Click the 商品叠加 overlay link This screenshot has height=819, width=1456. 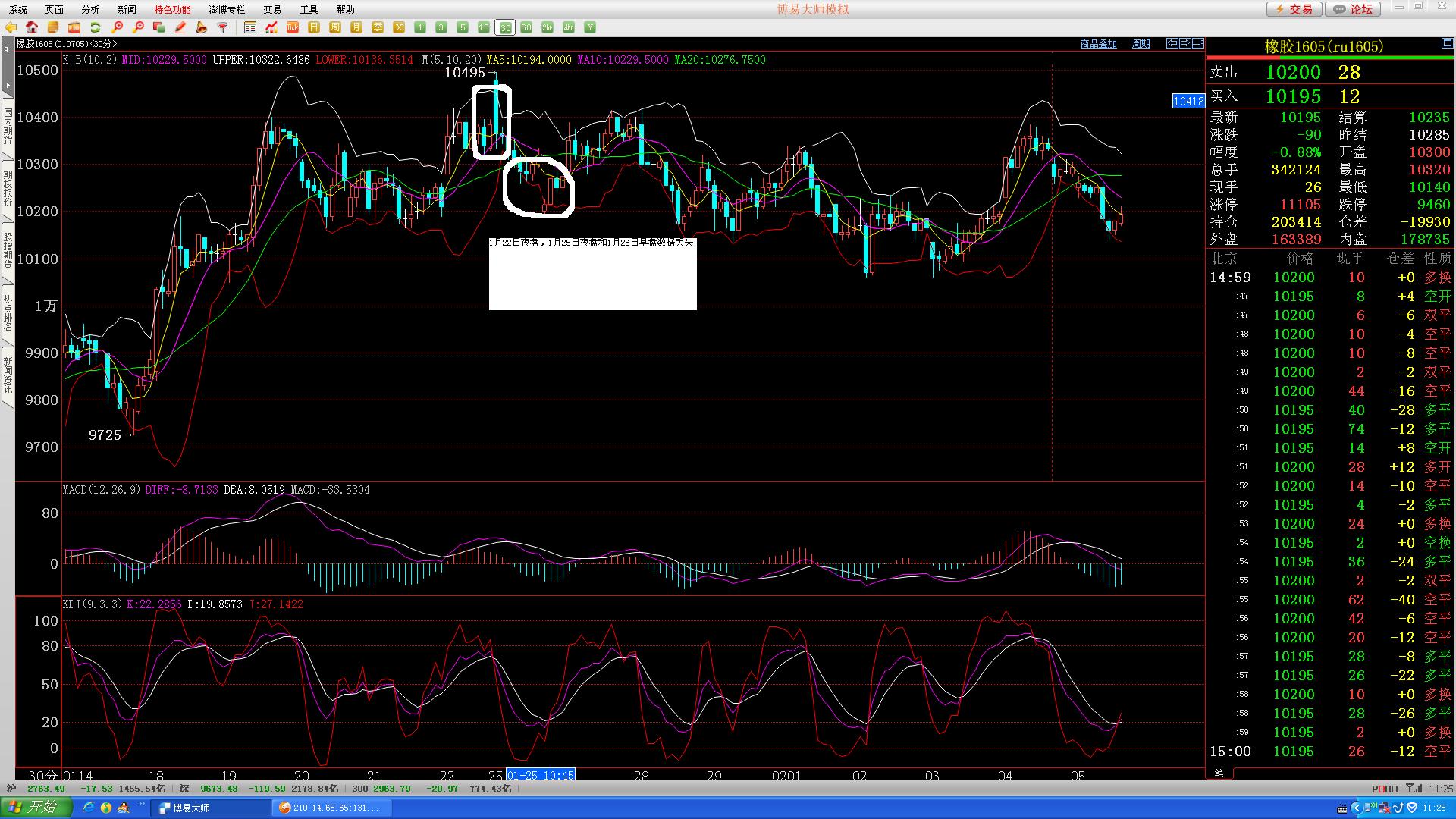point(1098,44)
